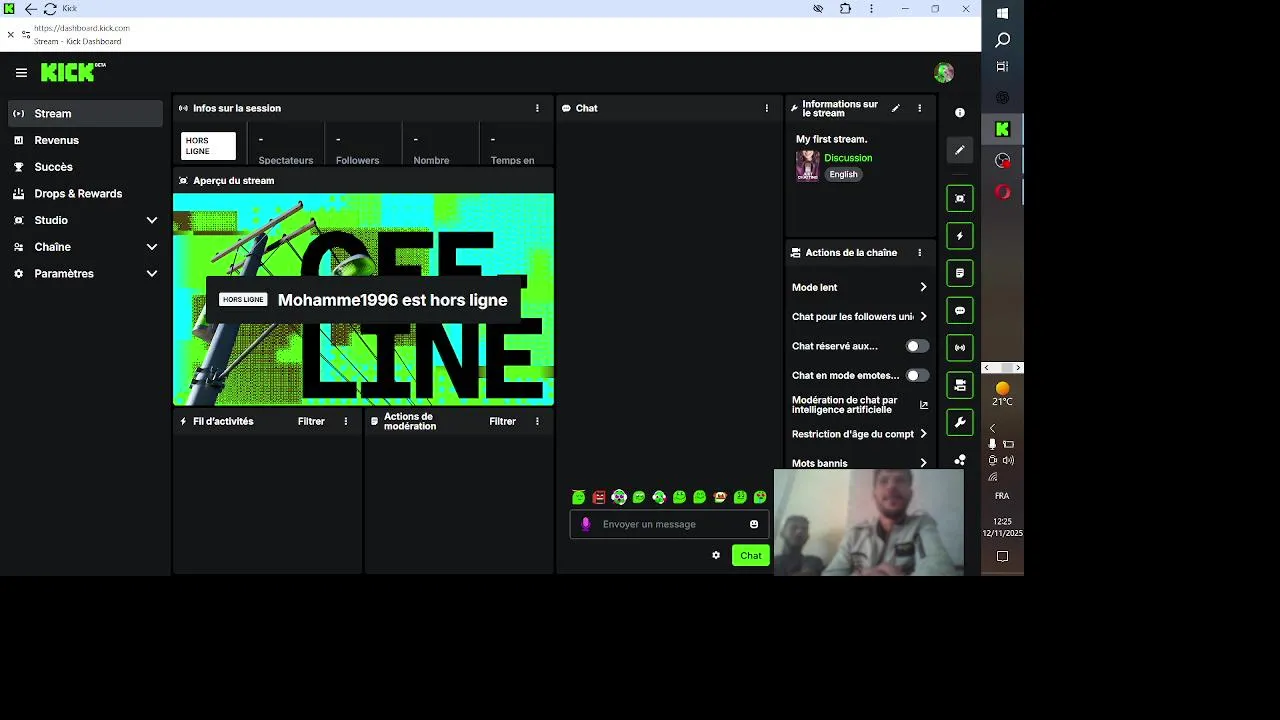Open the Windows notification center icon
Viewport: 1280px width, 720px height.
1002,556
